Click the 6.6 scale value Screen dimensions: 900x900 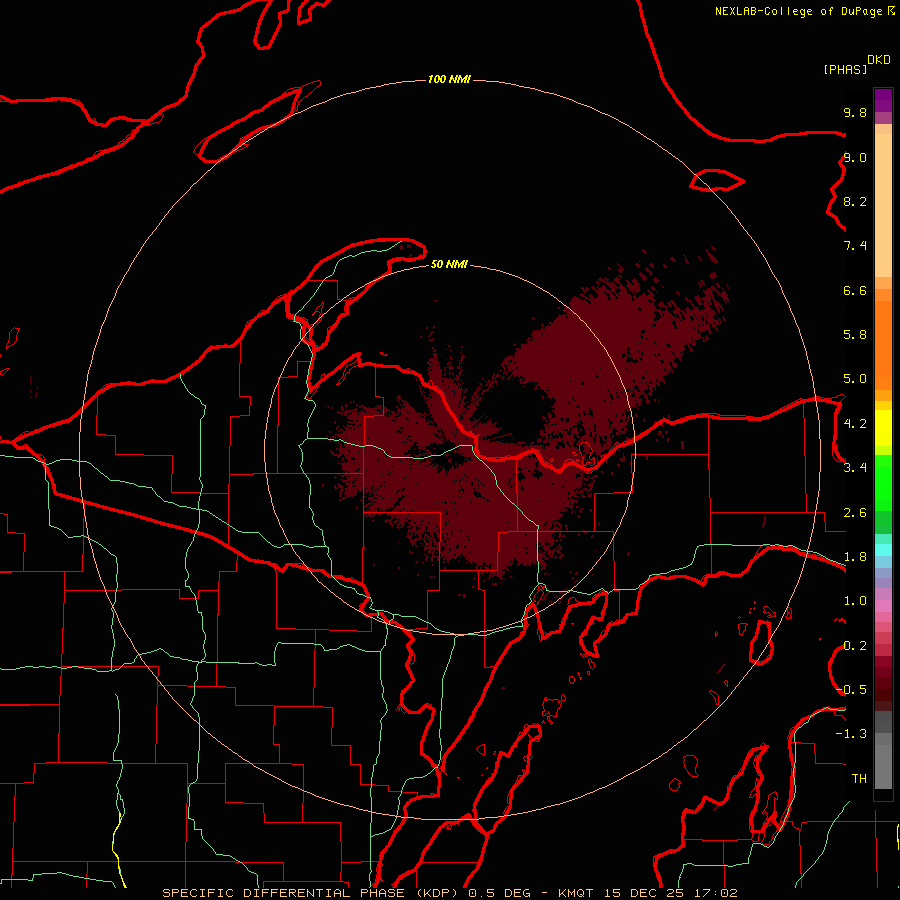click(x=855, y=290)
